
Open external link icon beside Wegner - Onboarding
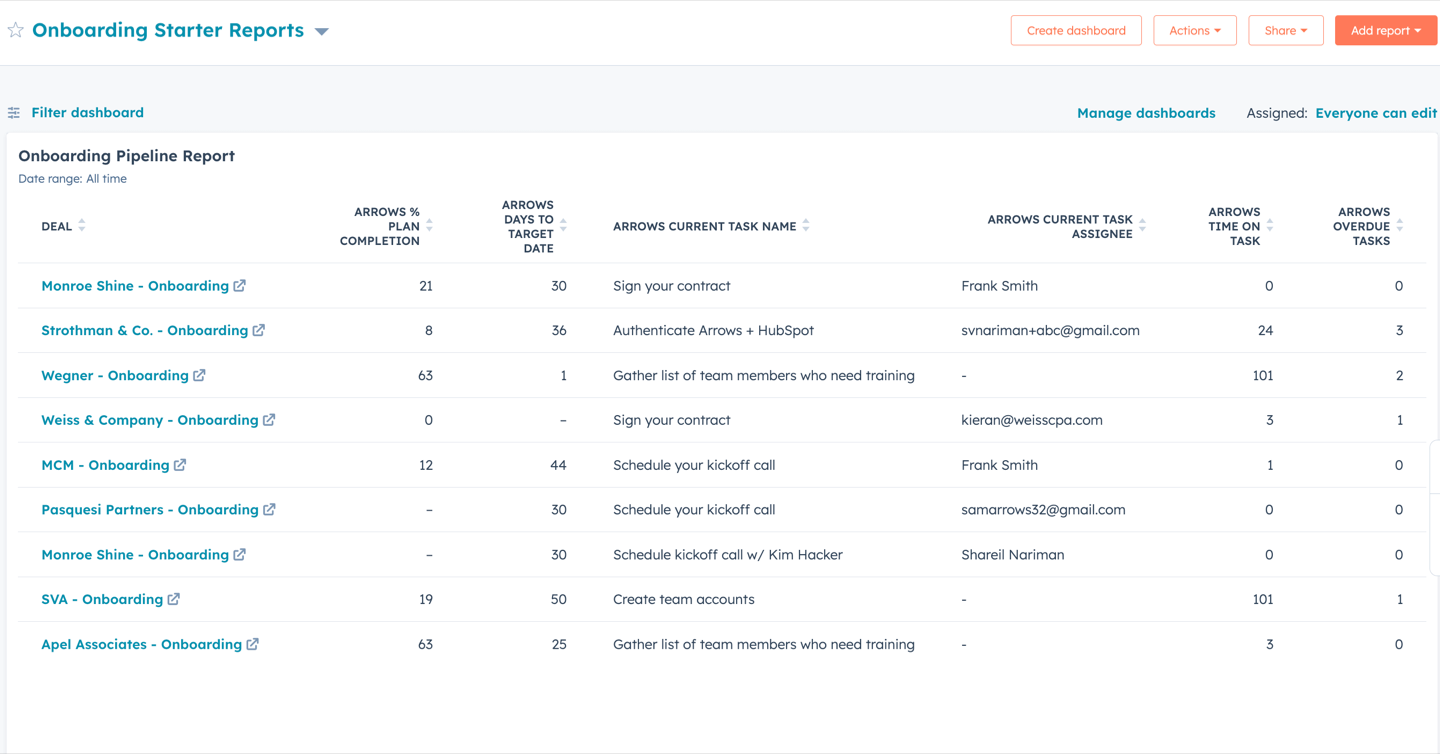(x=199, y=375)
